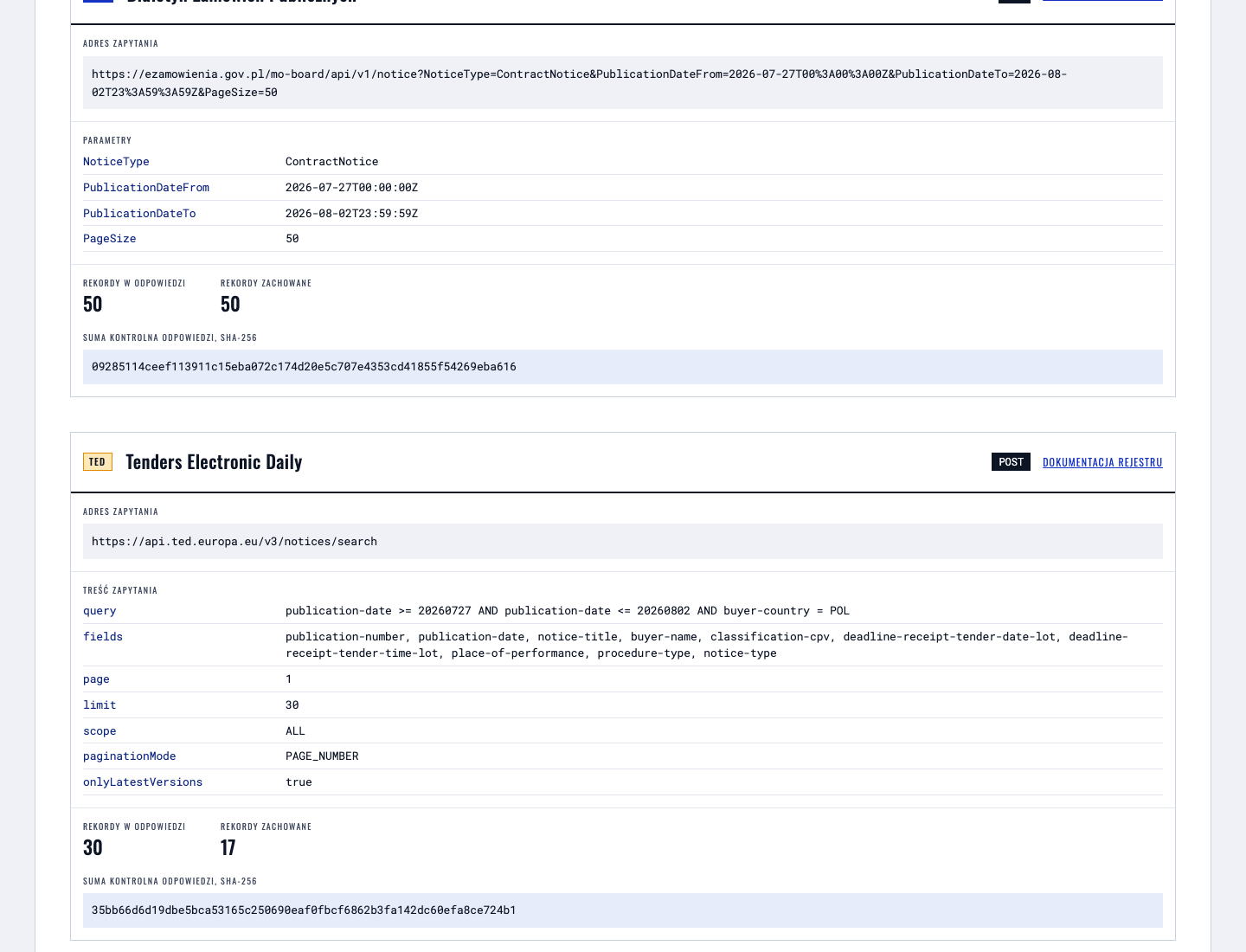Click the "scope" parameter name
Screen dimensions: 1246x952
(100, 731)
